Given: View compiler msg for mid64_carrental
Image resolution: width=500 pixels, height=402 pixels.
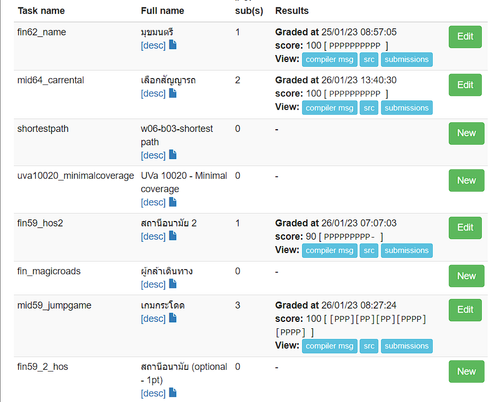Looking at the screenshot, I should click(x=329, y=108).
